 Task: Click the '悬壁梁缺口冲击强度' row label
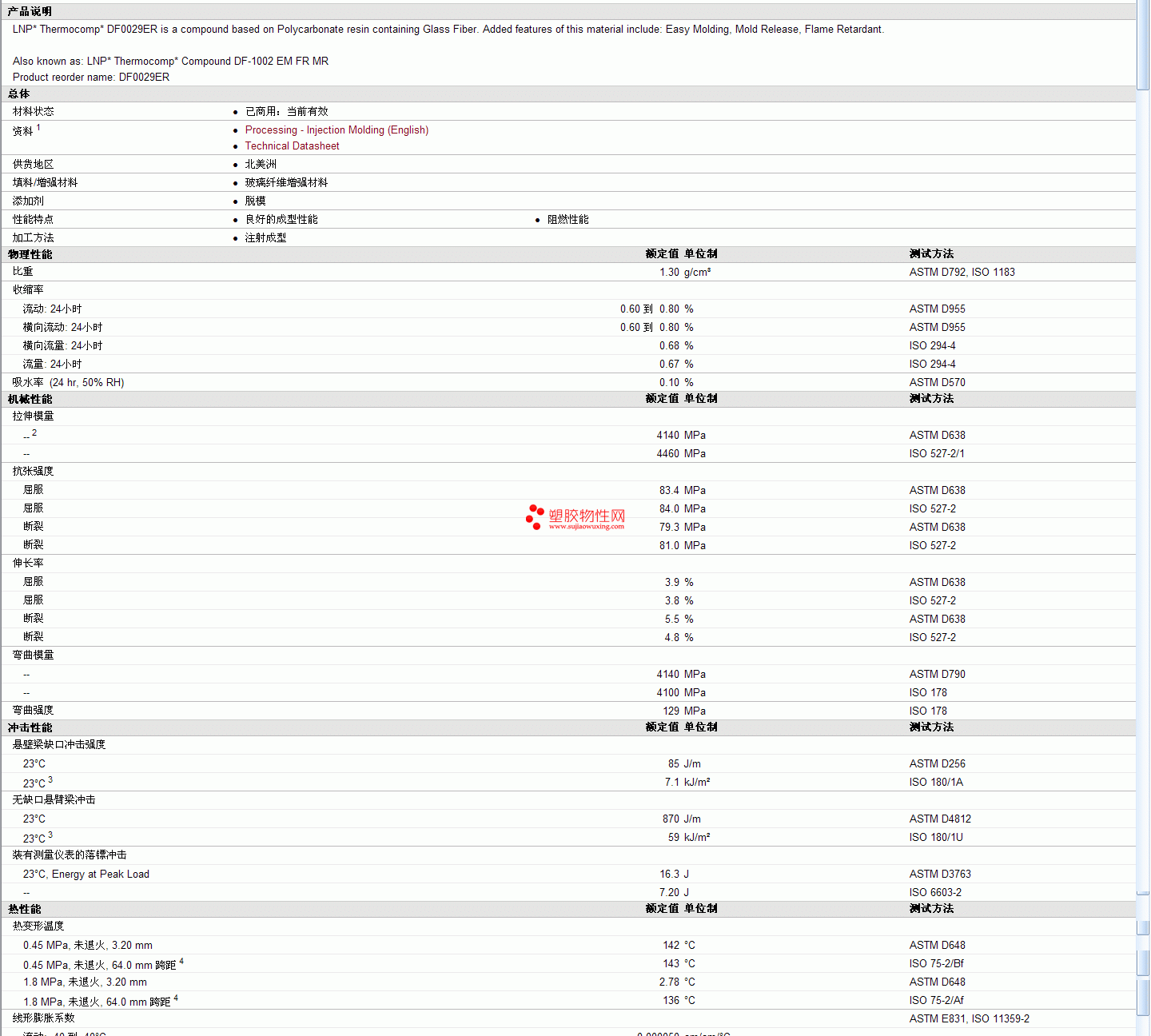pos(59,745)
